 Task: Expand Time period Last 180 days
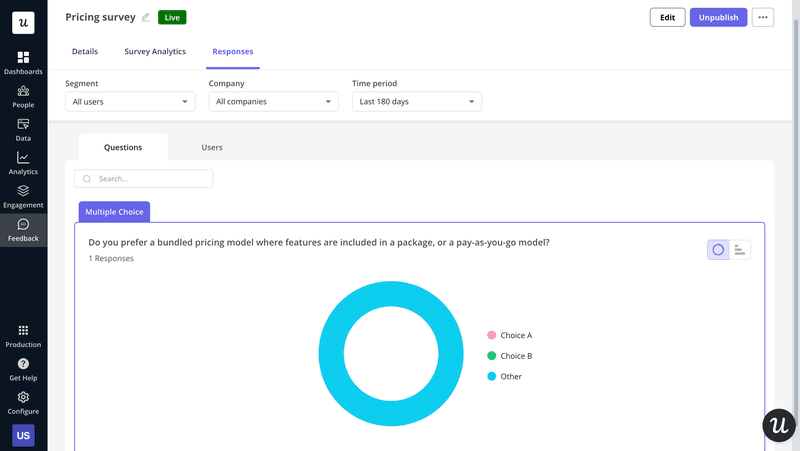click(x=416, y=102)
